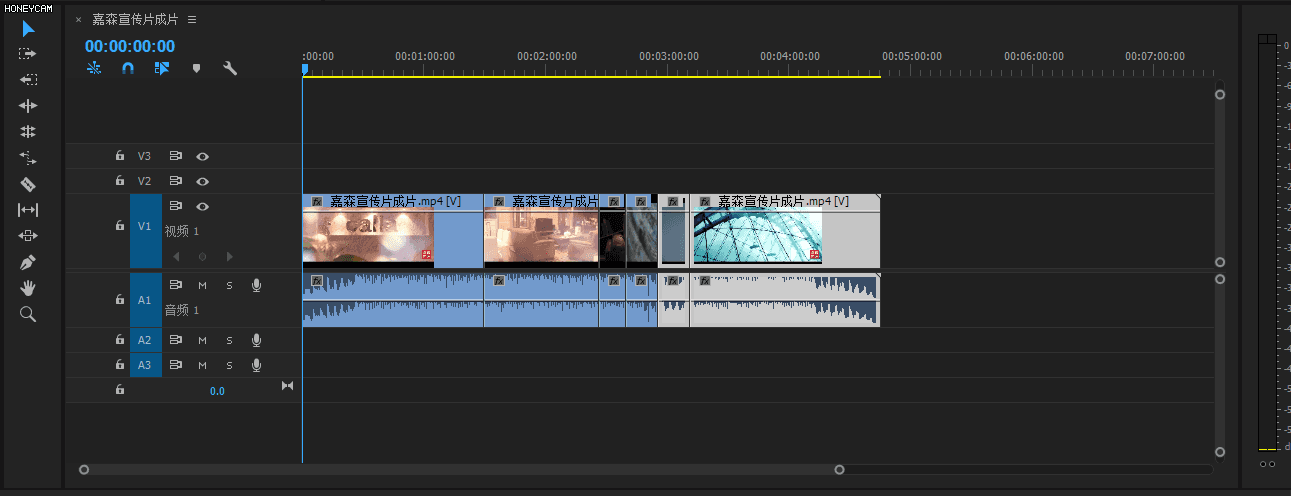
Task: Toggle lock on the master track row
Action: click(119, 390)
